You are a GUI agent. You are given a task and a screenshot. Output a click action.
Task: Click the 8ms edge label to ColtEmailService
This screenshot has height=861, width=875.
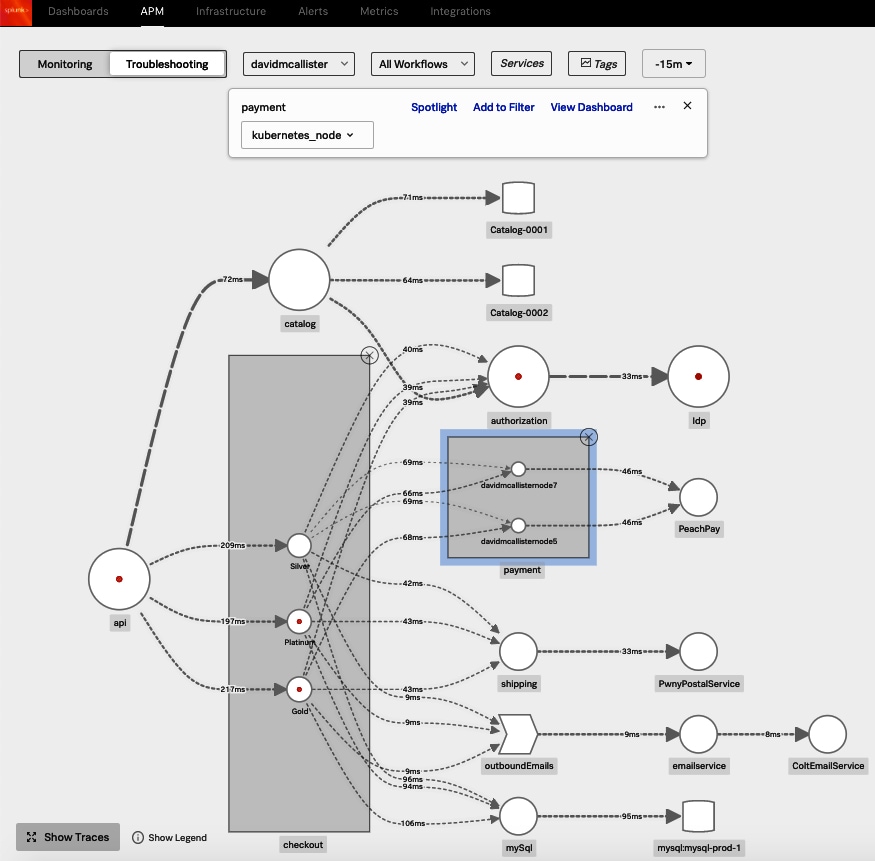coord(772,734)
